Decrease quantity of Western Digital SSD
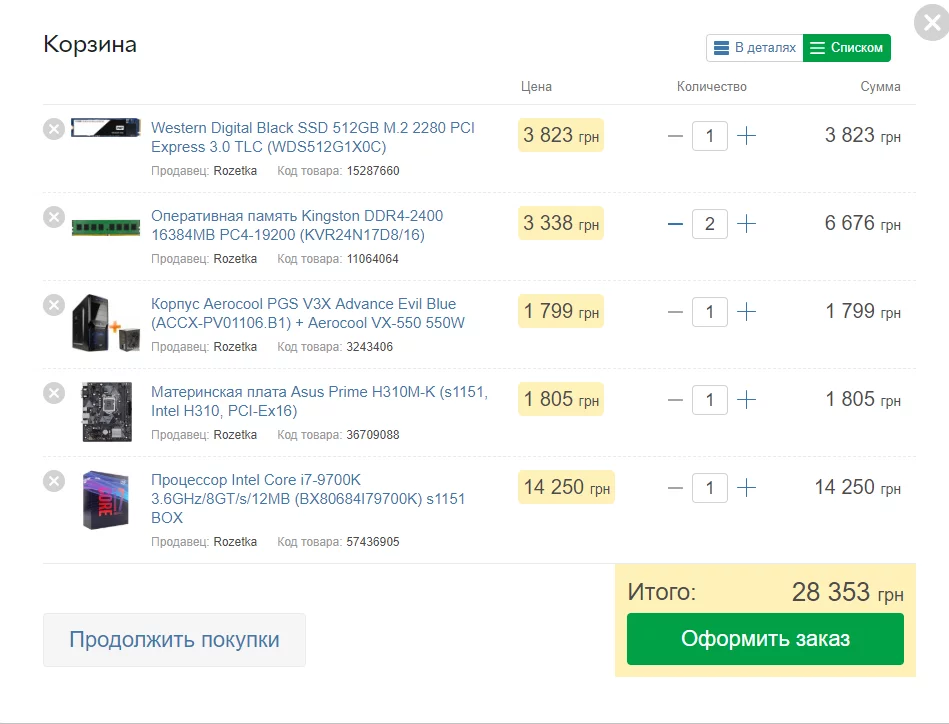The height and width of the screenshot is (724, 949). (x=675, y=136)
